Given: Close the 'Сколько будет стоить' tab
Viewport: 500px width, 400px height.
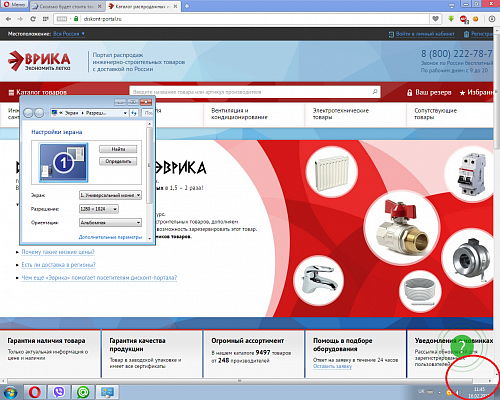Looking at the screenshot, I should coord(100,6).
